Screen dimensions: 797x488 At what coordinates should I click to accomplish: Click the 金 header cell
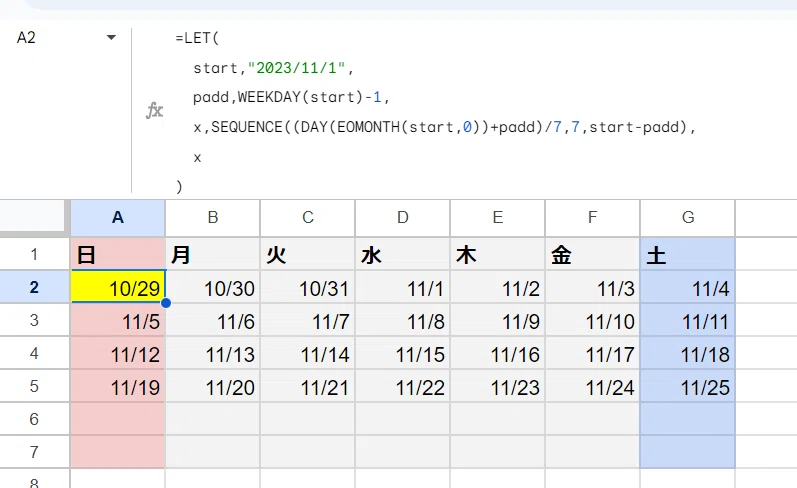(593, 254)
